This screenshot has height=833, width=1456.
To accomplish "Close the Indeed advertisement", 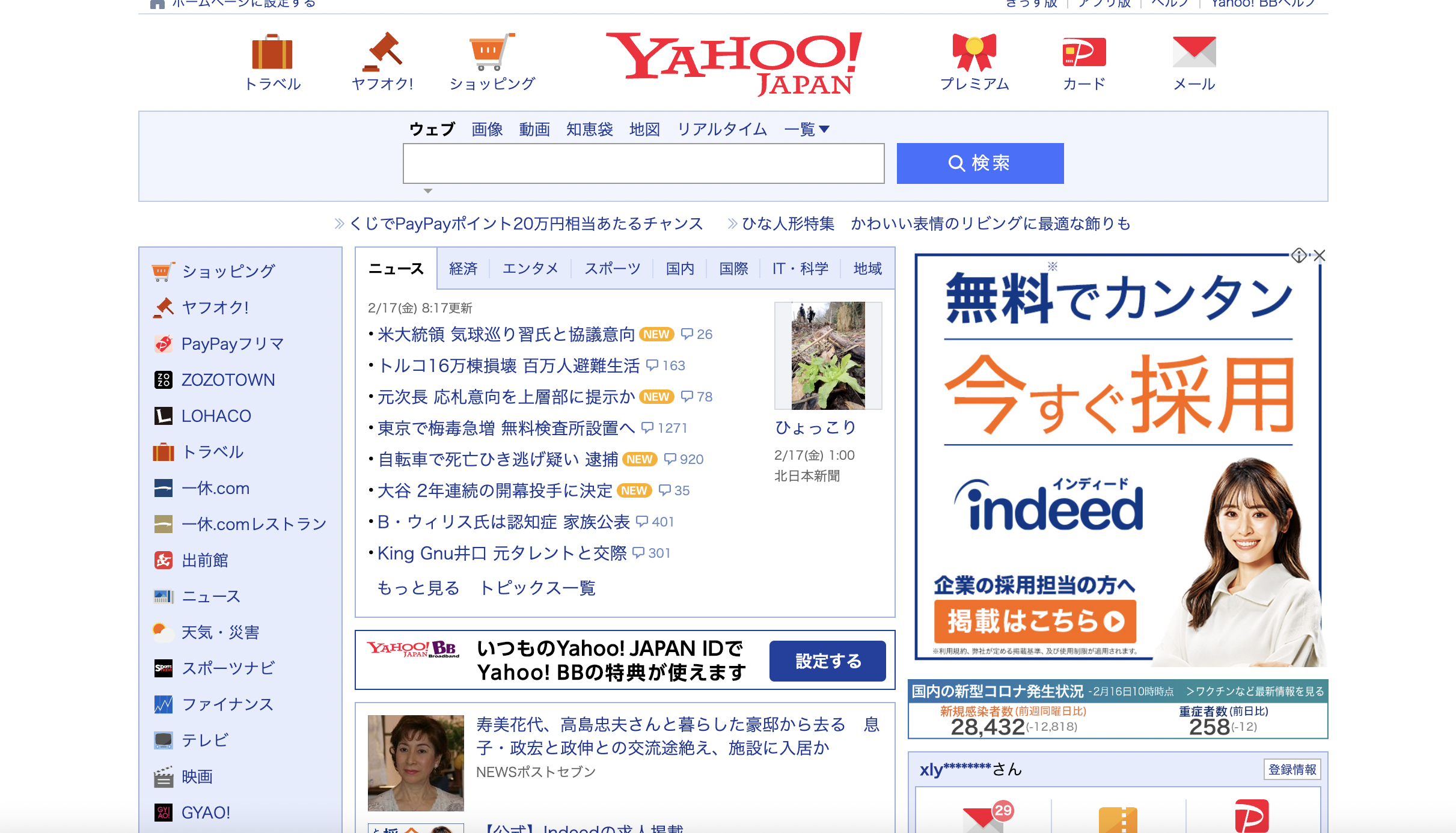I will [x=1319, y=255].
